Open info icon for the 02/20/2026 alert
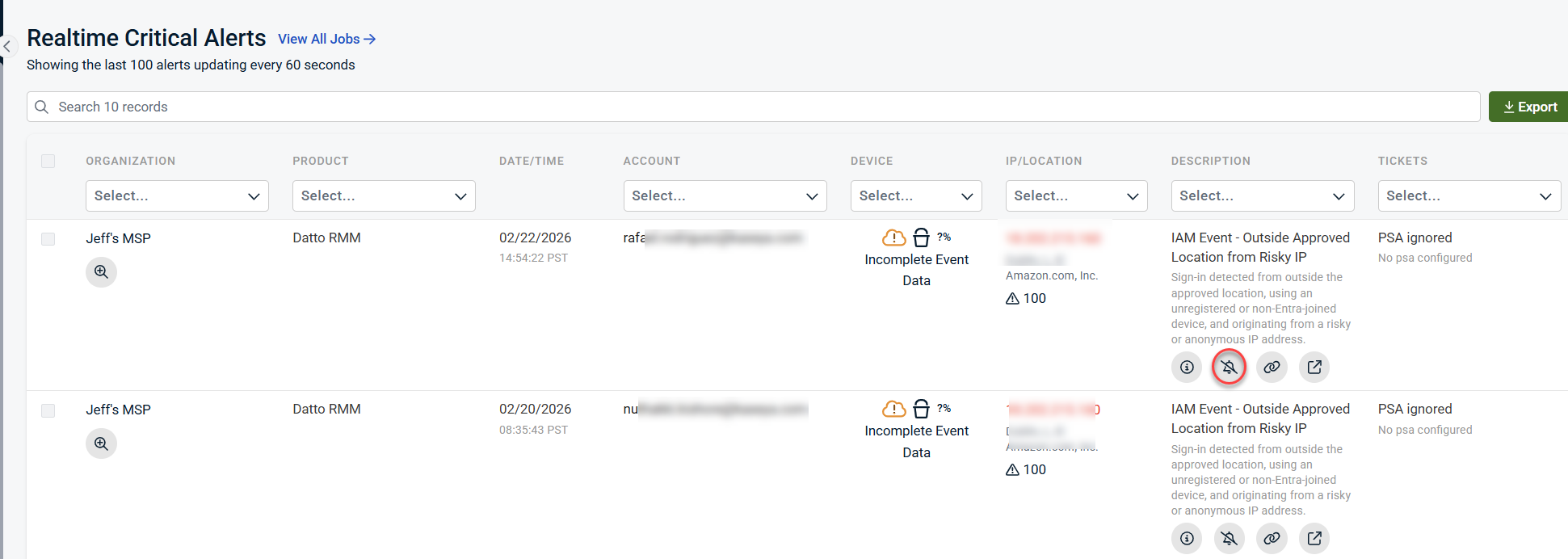The image size is (1568, 559). point(1186,539)
